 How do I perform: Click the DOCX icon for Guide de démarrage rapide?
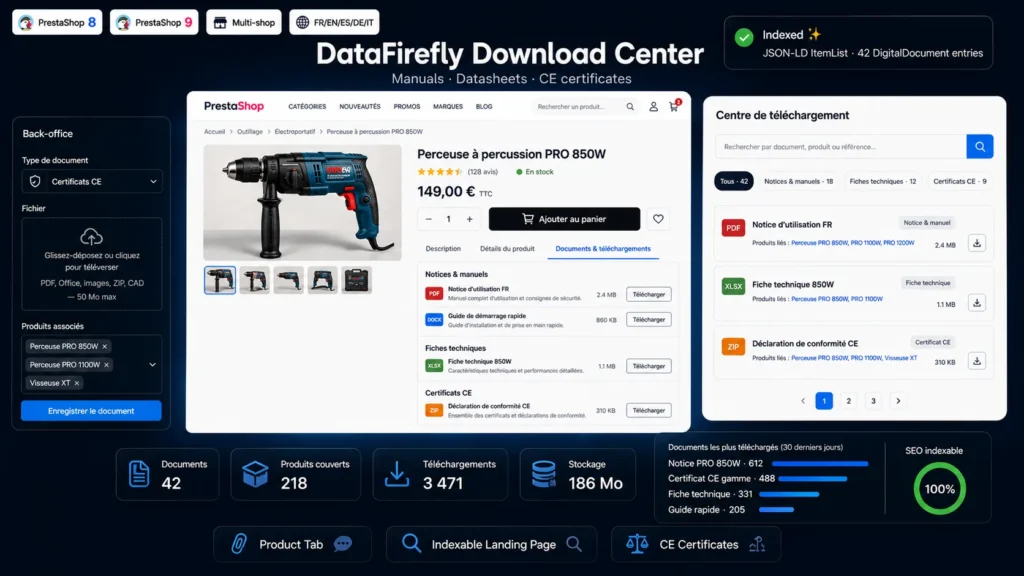[434, 319]
